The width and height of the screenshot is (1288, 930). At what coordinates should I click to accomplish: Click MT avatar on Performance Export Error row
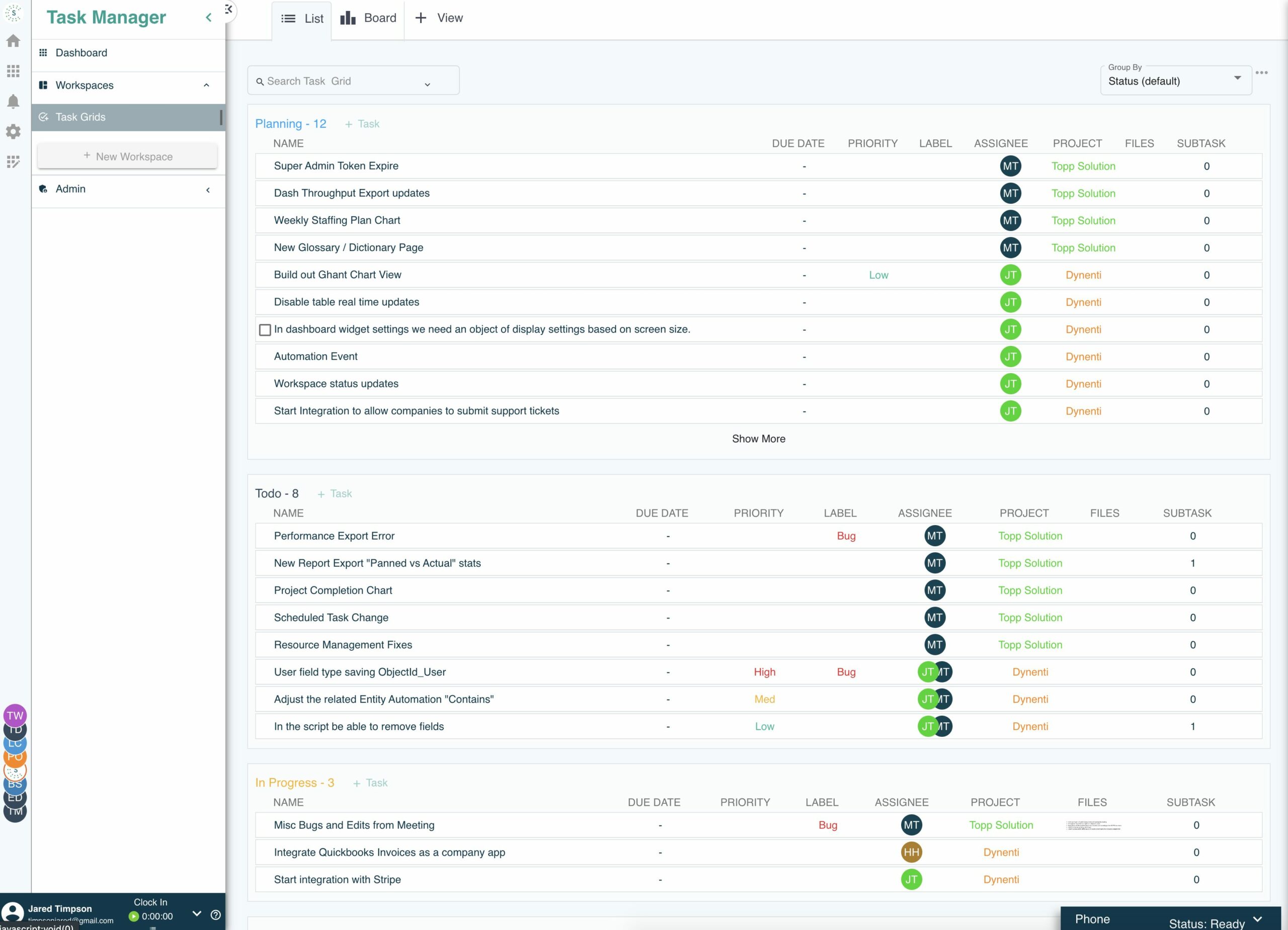(x=935, y=536)
